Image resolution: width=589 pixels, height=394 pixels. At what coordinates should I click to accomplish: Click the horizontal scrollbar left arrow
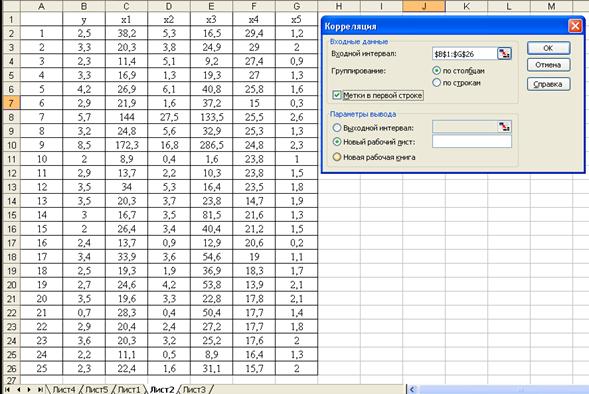click(x=412, y=389)
